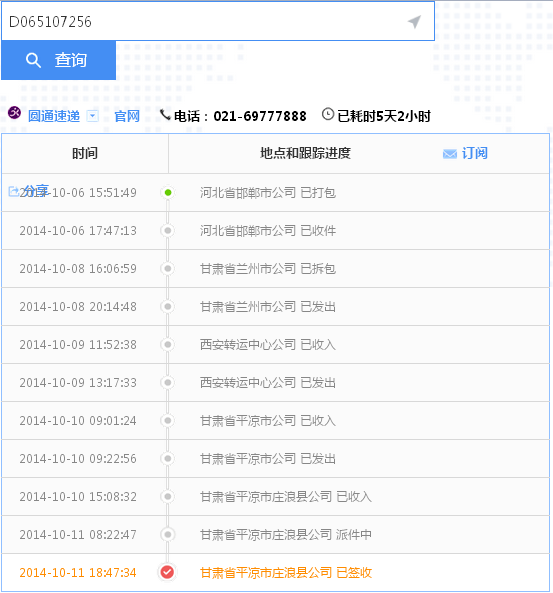Click the timestamp 2014-10-10 09:22:56
553x593 pixels.
[x=78, y=459]
